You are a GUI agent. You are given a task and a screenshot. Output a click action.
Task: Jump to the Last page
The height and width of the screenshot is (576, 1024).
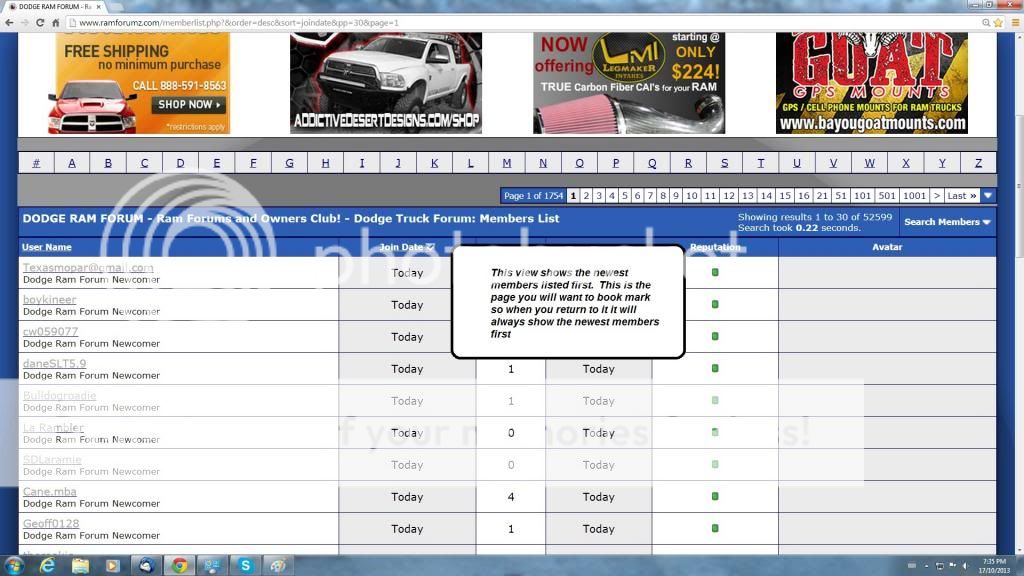tap(961, 195)
